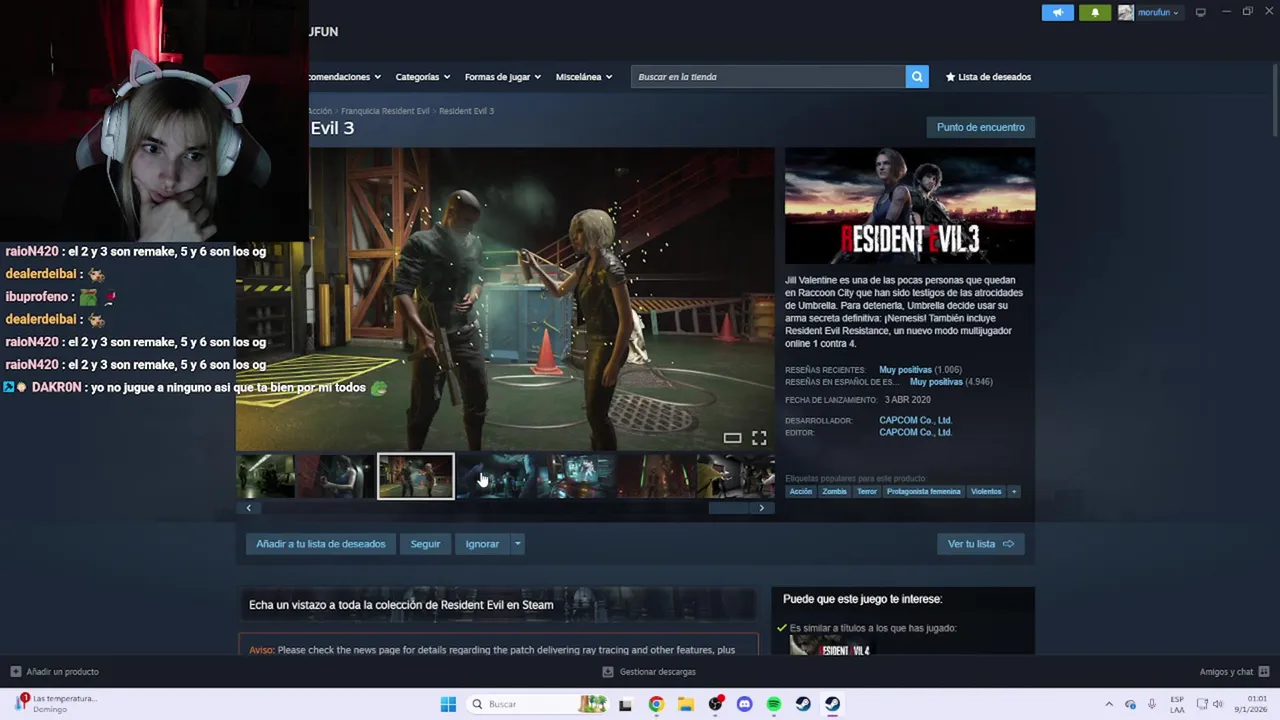The image size is (1280, 720).
Task: Open editor link CAPCOM Co., Ltd.
Action: coord(915,433)
